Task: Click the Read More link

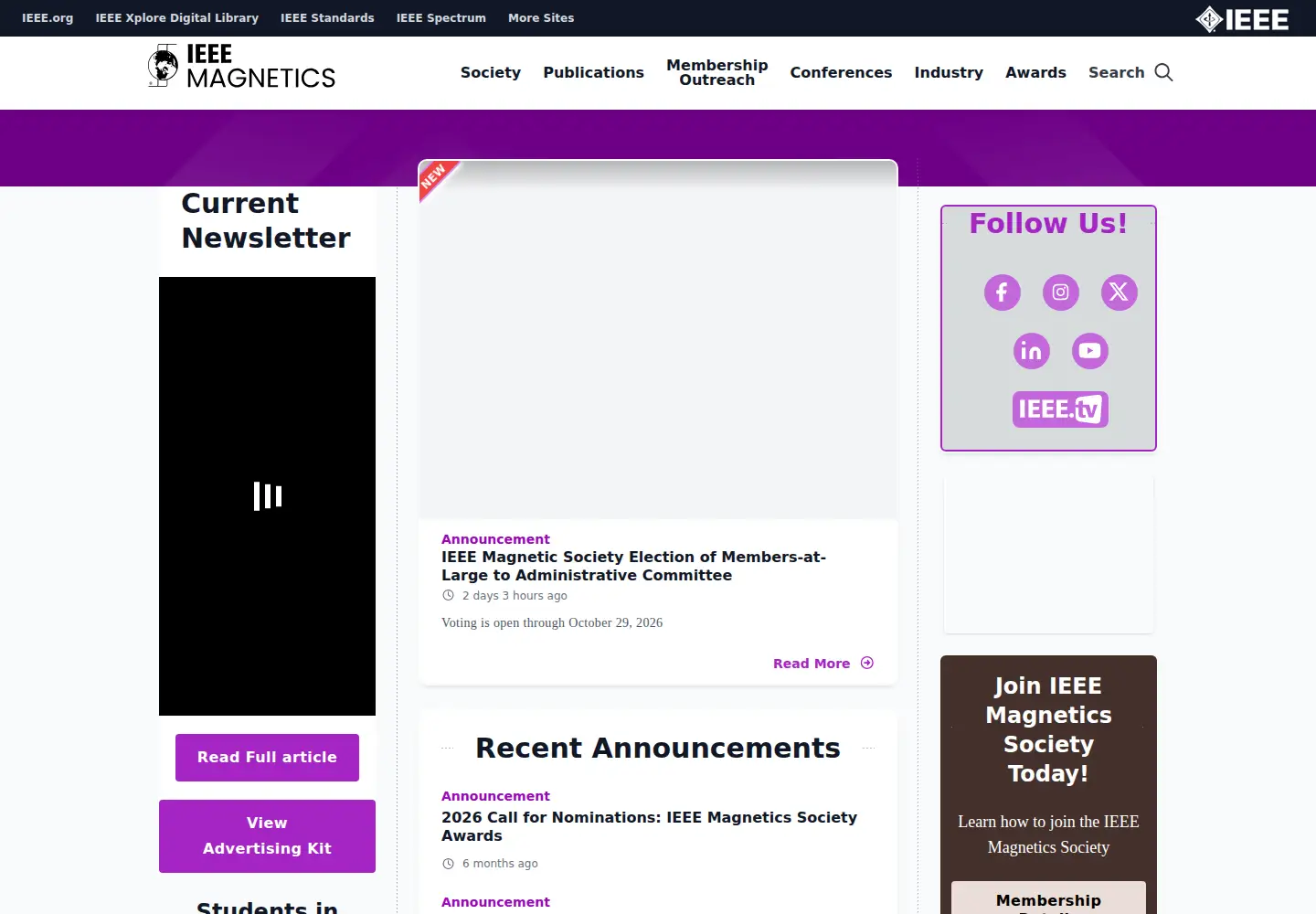Action: point(812,664)
